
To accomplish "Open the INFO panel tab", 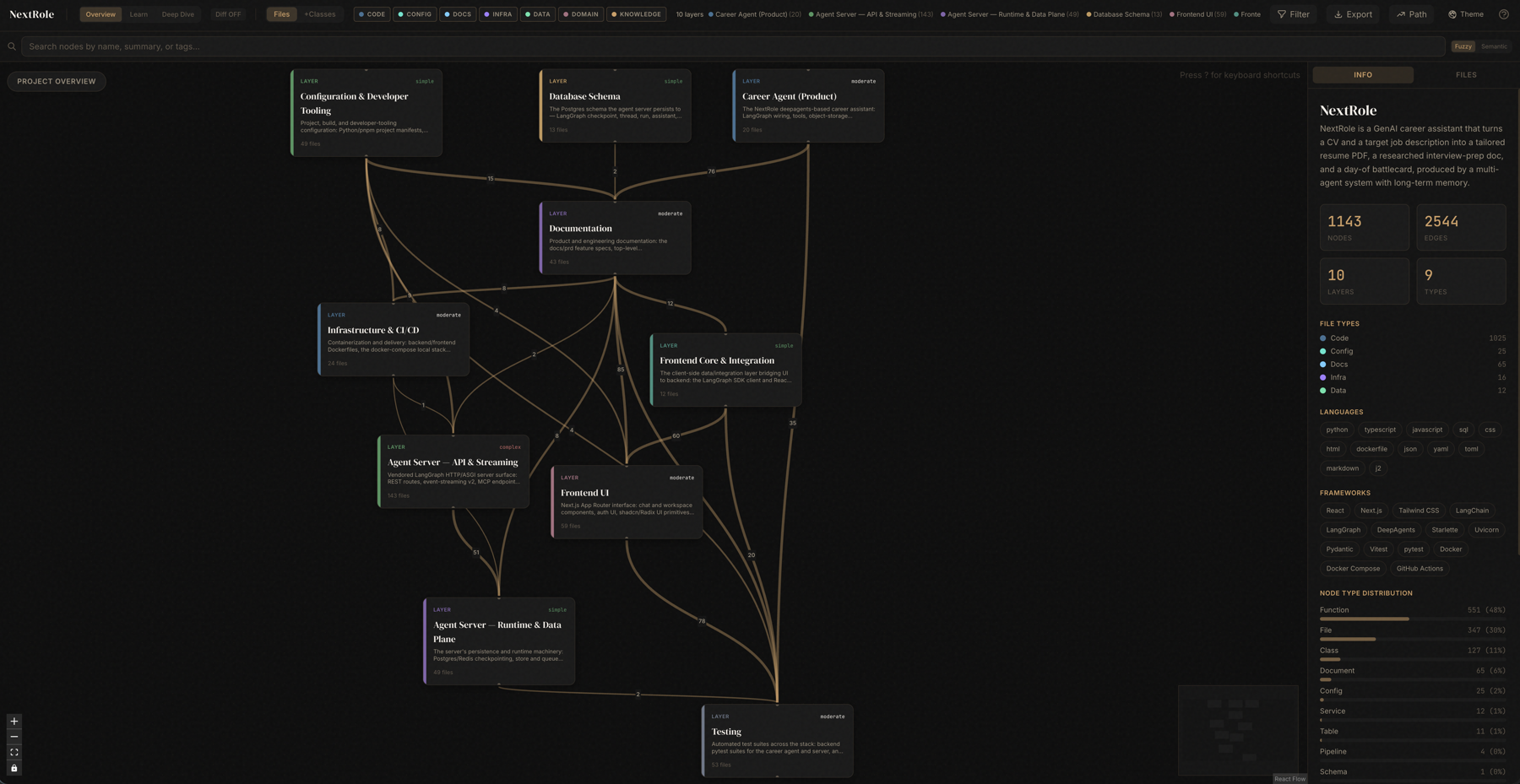I will pos(1363,75).
